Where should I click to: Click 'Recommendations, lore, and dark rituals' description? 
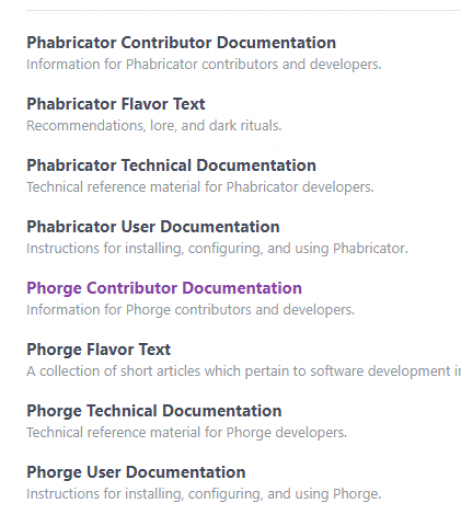[x=154, y=126]
